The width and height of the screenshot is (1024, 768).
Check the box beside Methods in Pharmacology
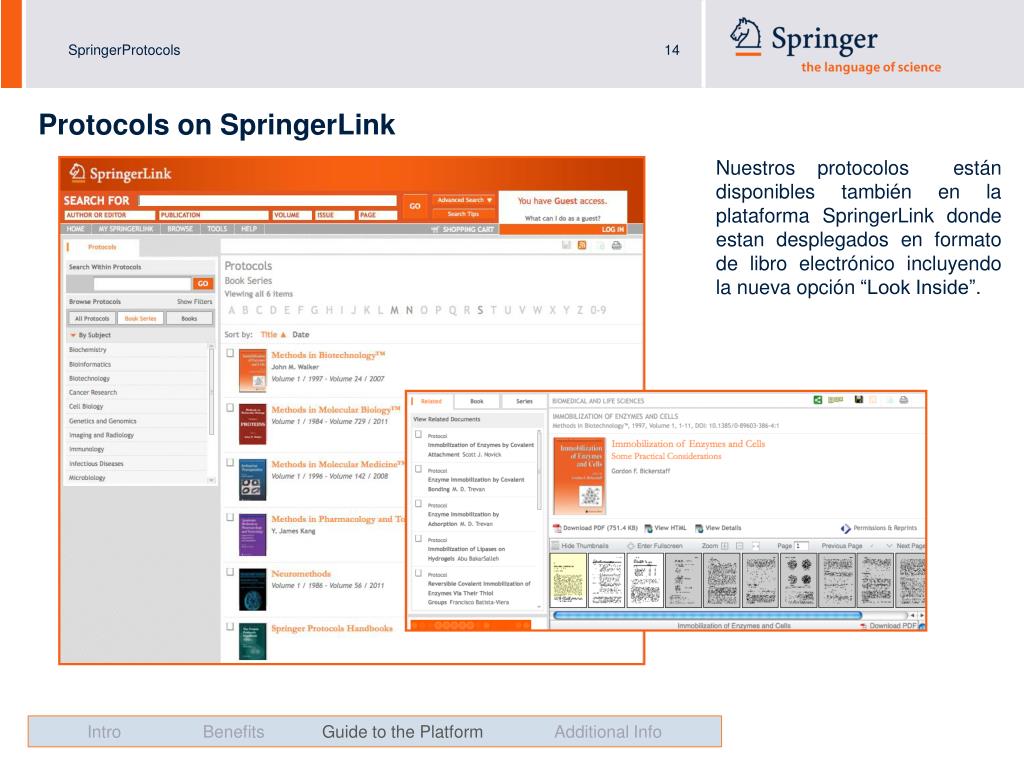point(230,517)
